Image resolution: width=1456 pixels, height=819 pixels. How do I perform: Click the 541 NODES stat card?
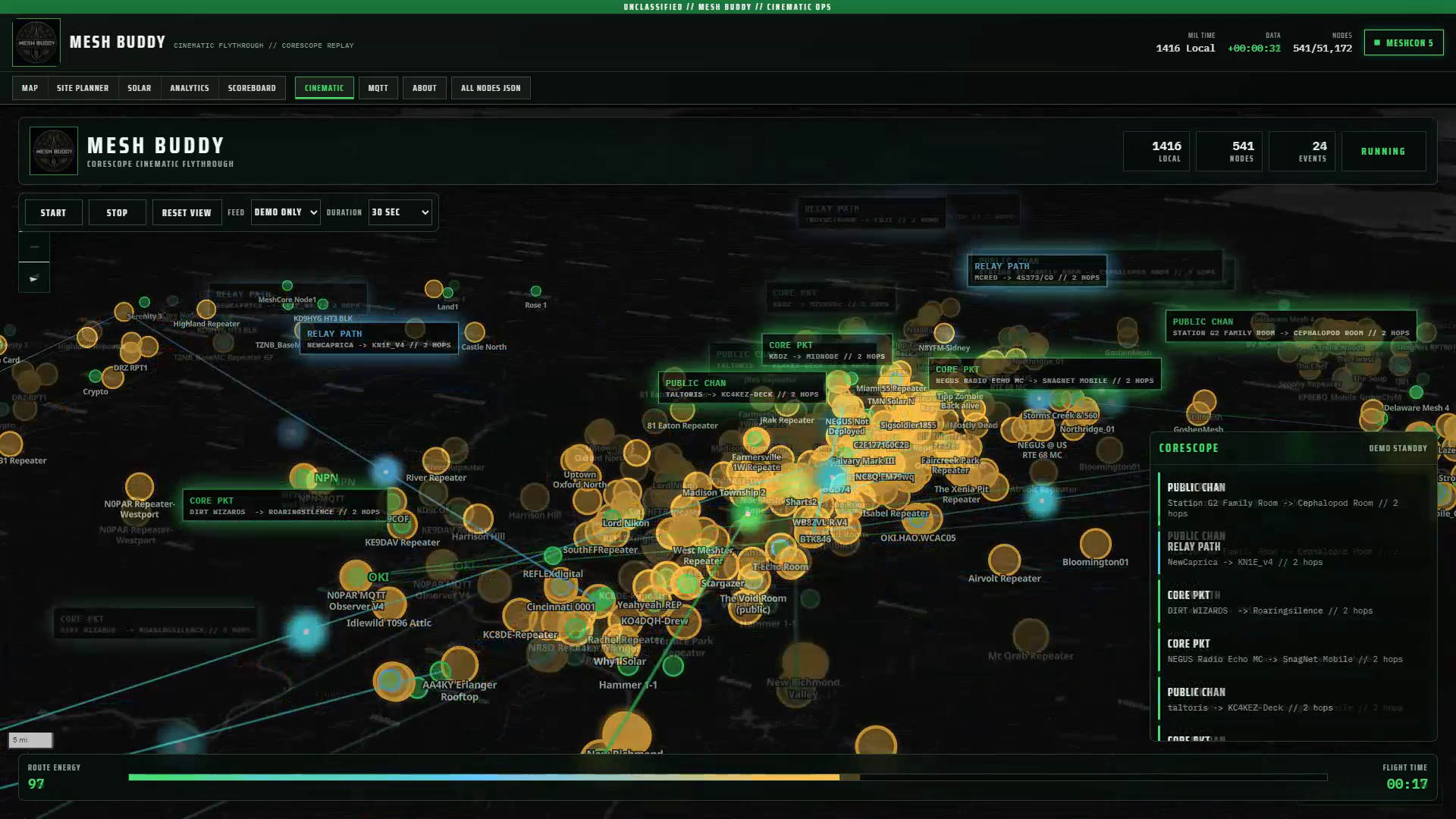point(1229,151)
